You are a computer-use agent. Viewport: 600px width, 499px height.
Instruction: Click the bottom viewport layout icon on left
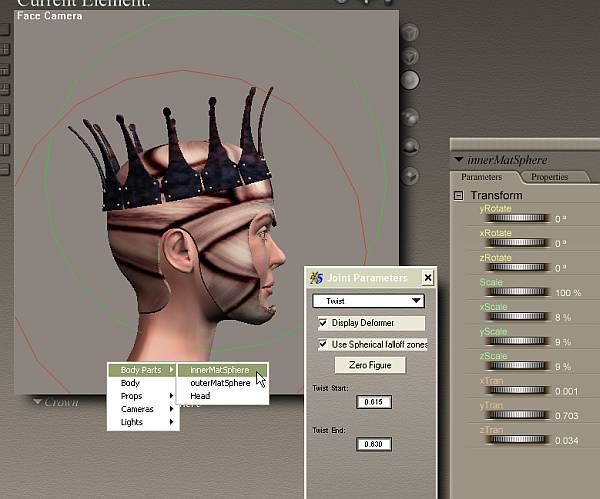click(x=5, y=171)
